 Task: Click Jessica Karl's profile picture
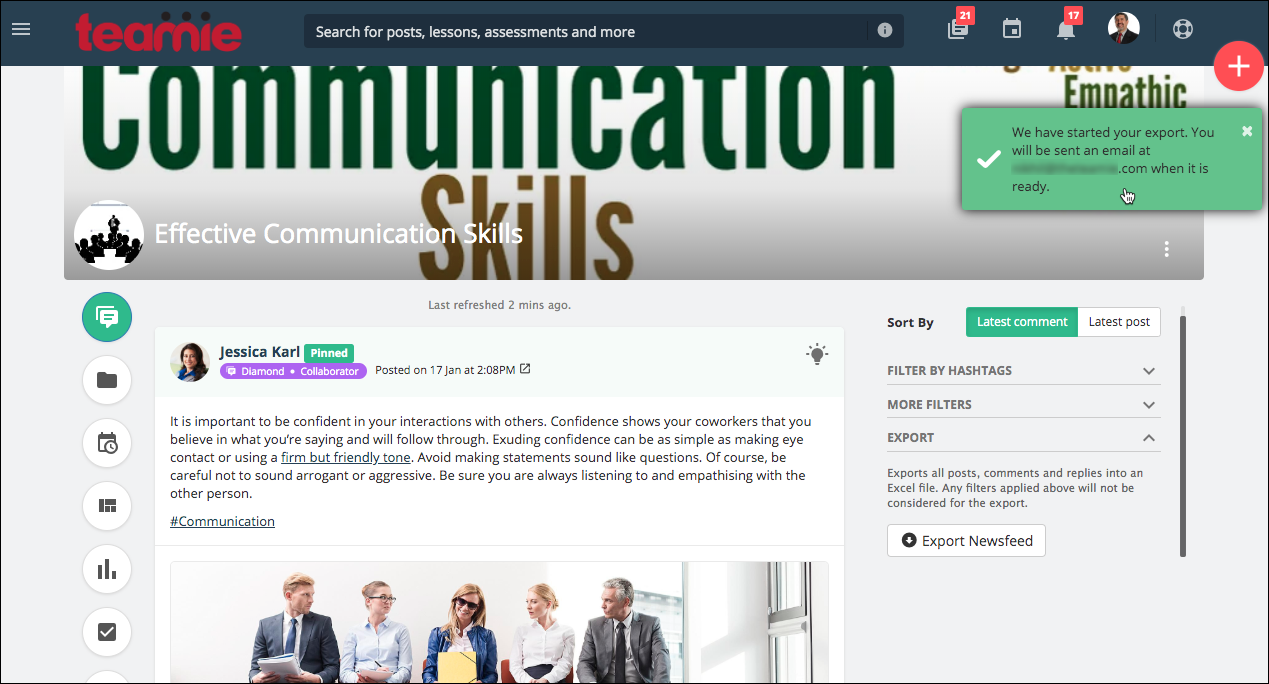click(x=190, y=361)
